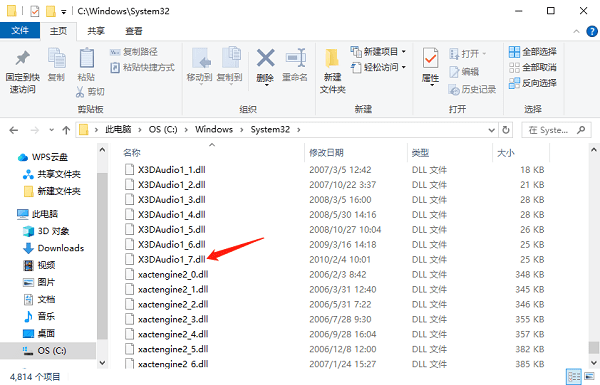The width and height of the screenshot is (600, 385).
Task: Click the Back navigation arrow
Action: [x=14, y=130]
